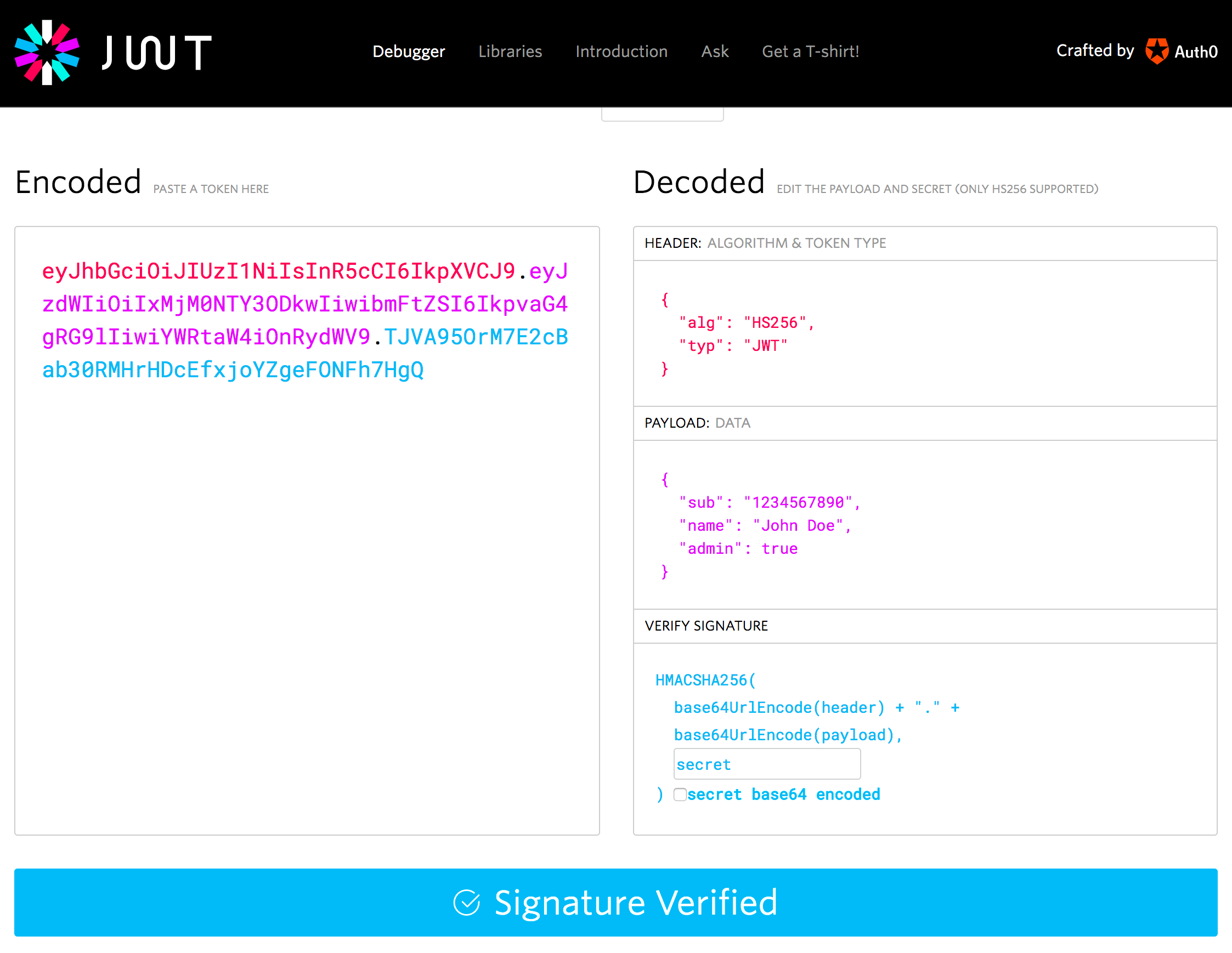Click the HEADER: Algorithm & Token Type heading
This screenshot has width=1232, height=953.
pyautogui.click(x=765, y=243)
